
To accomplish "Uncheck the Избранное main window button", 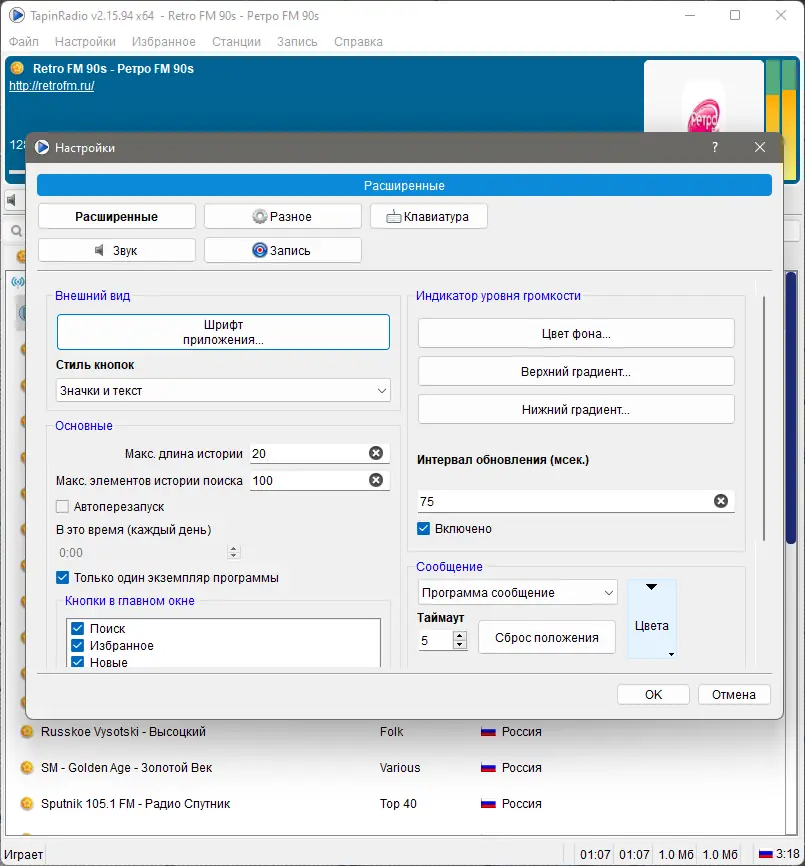I will point(78,646).
